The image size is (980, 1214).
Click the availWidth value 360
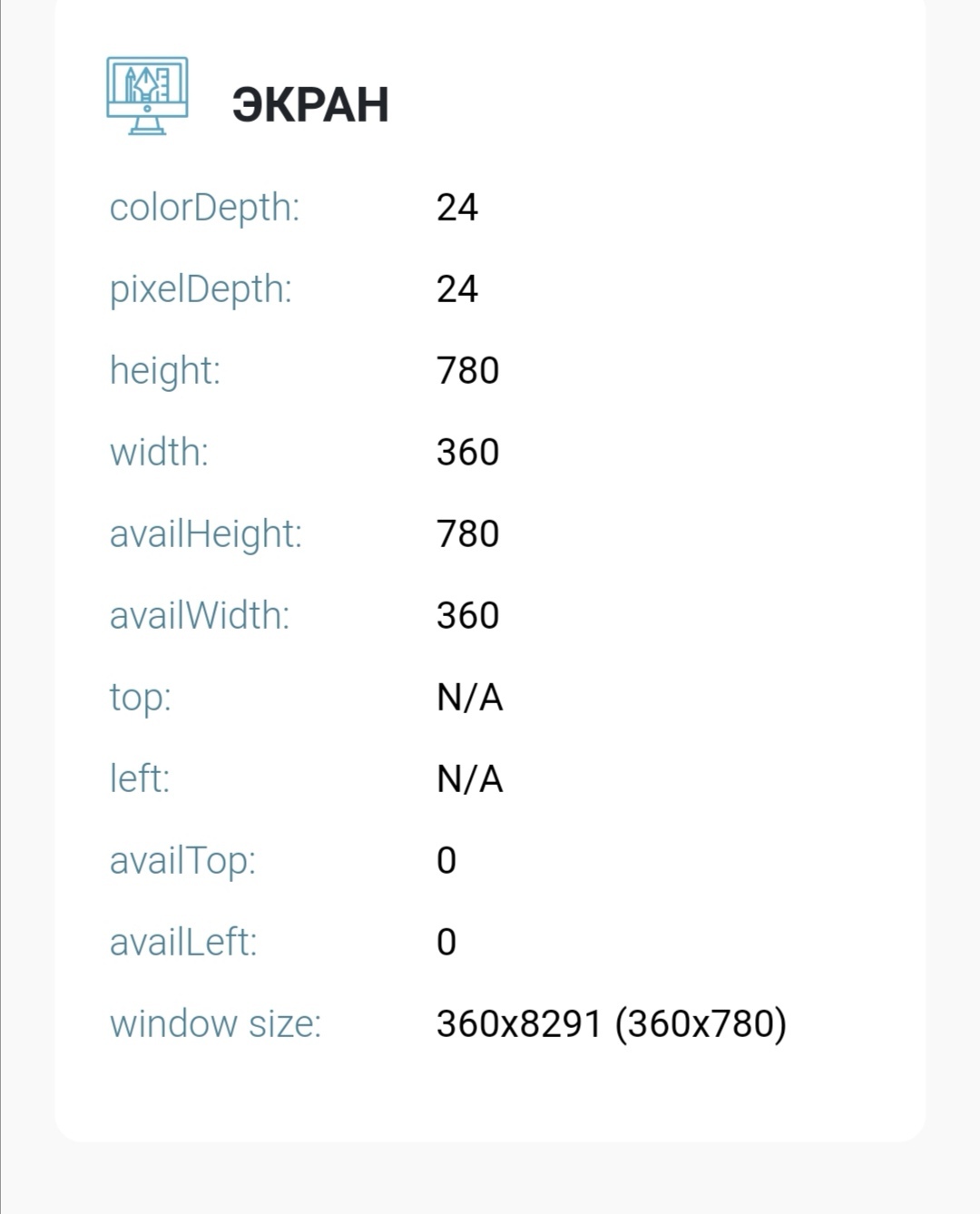pyautogui.click(x=467, y=616)
